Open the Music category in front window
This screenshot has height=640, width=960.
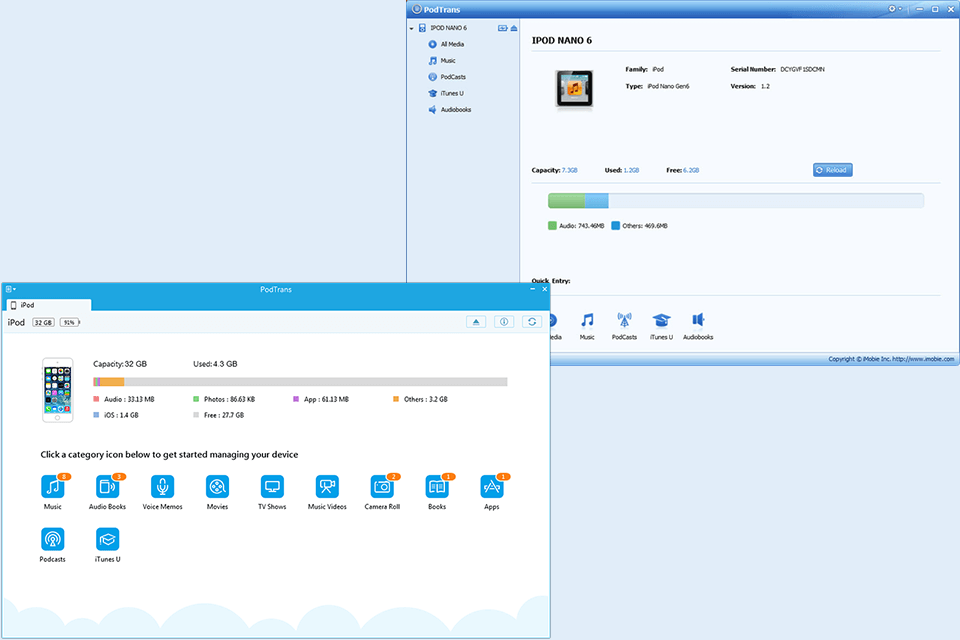[53, 487]
